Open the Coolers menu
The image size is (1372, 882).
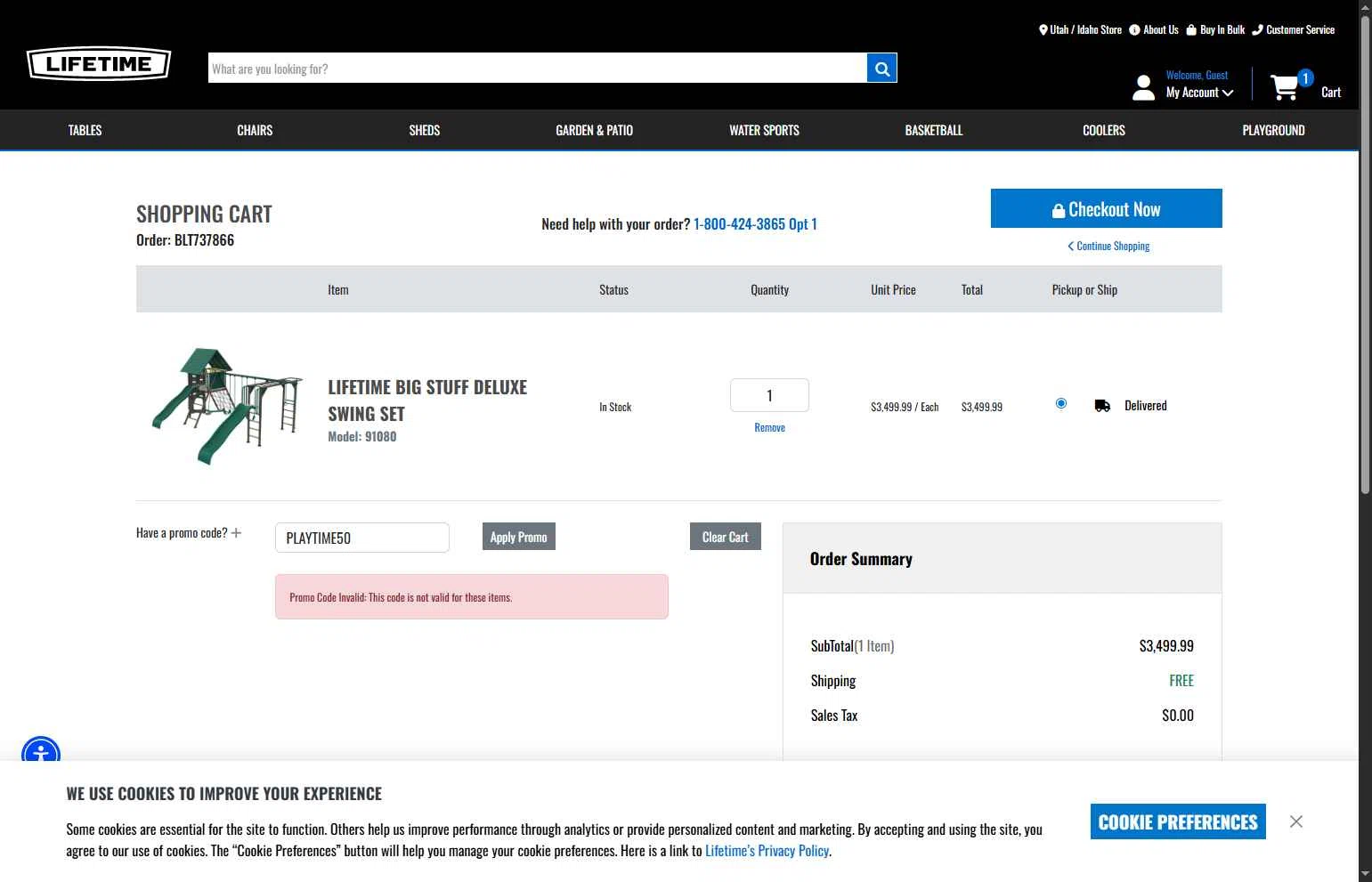[1104, 130]
